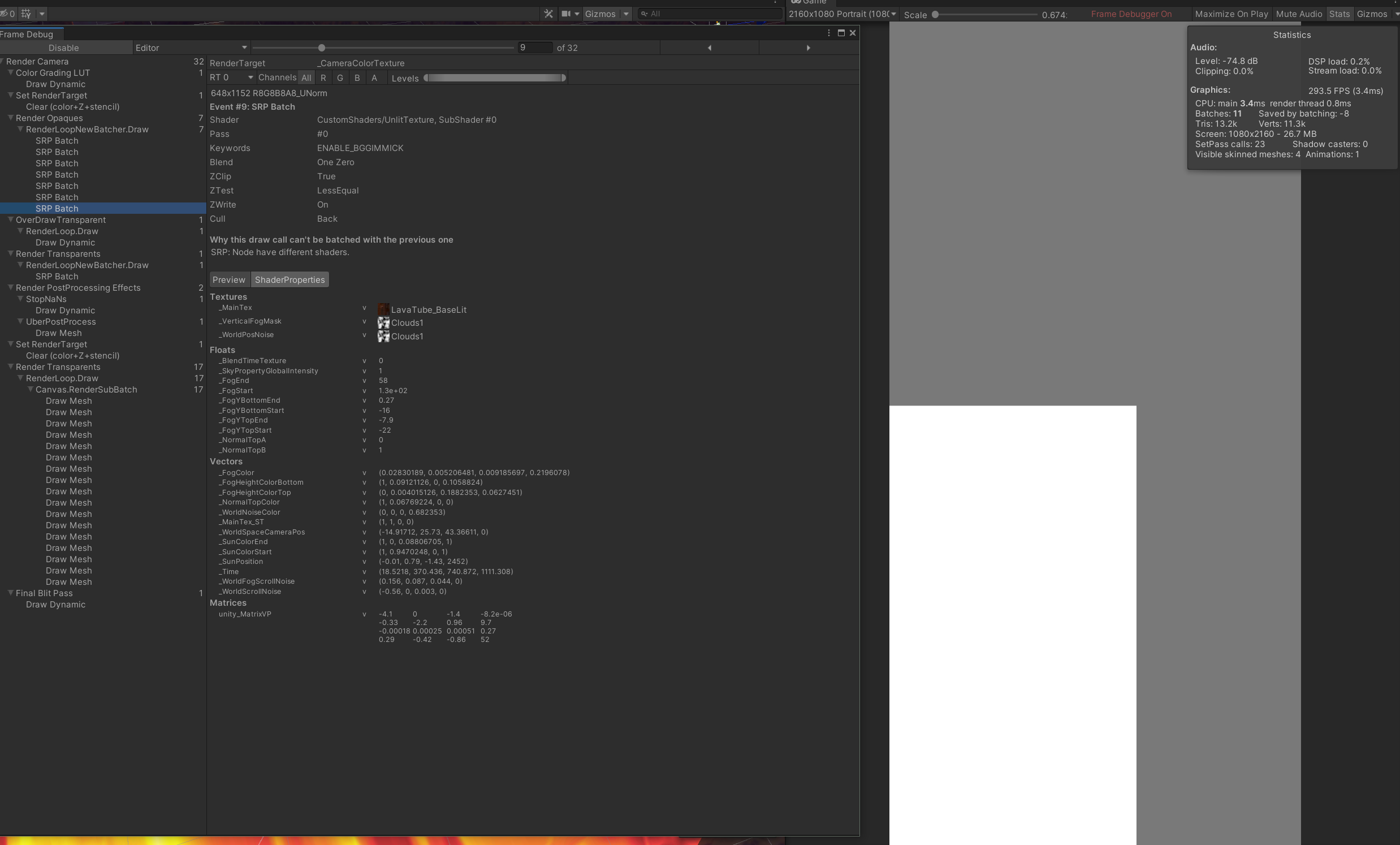Open the scene tools wrench icon

[x=548, y=14]
